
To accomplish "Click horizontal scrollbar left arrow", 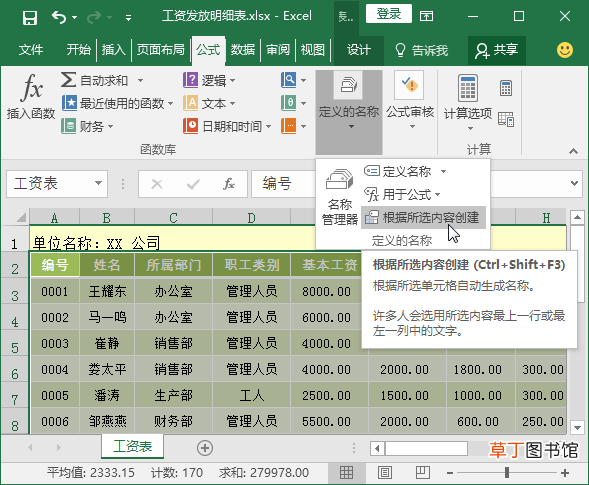I will pos(378,448).
